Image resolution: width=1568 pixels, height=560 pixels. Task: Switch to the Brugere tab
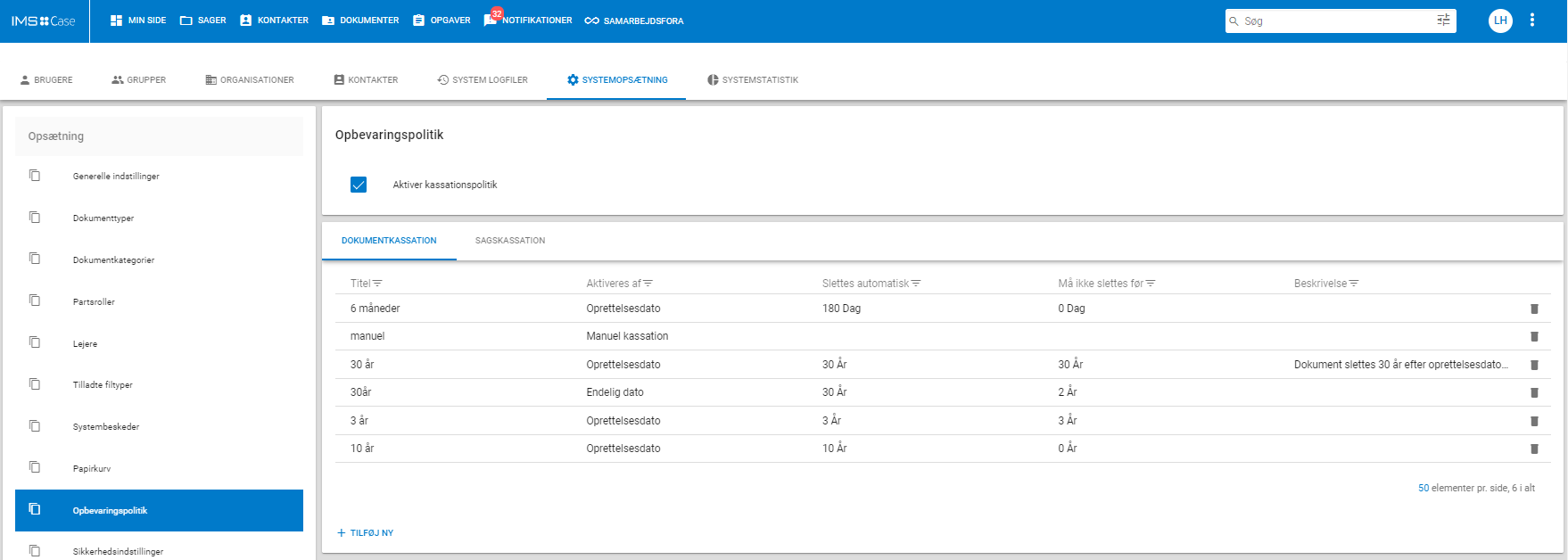pos(46,80)
